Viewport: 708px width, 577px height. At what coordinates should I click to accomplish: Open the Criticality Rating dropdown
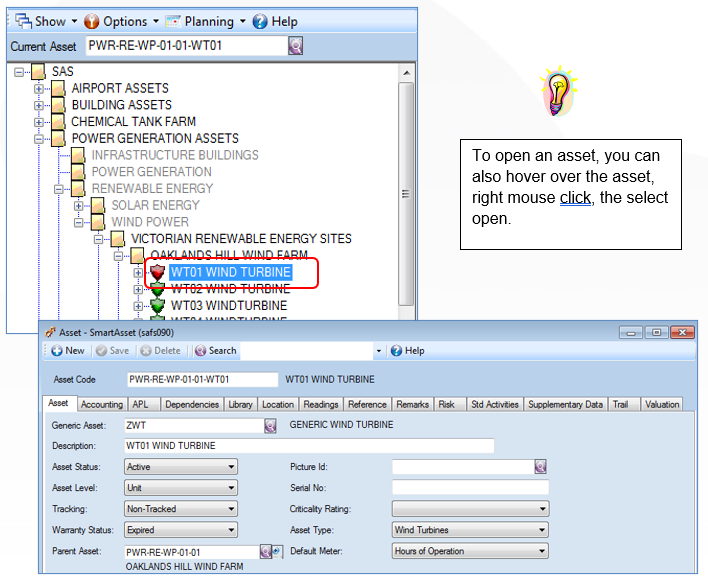(470, 509)
